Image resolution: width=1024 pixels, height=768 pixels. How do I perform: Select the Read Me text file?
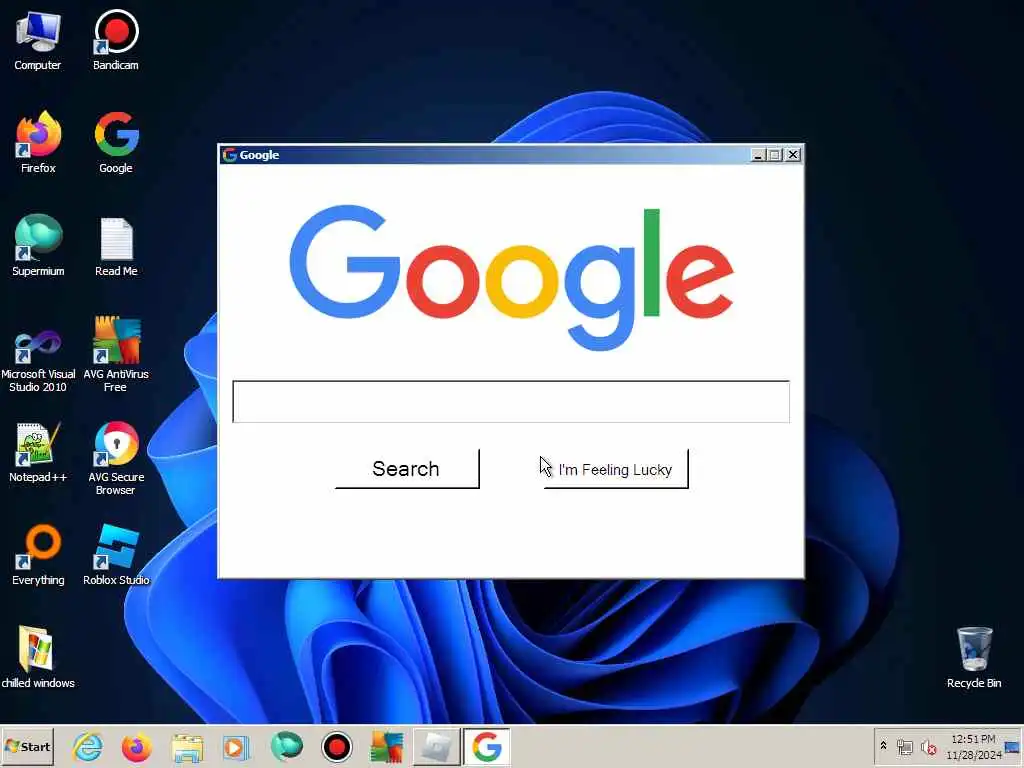[x=116, y=247]
